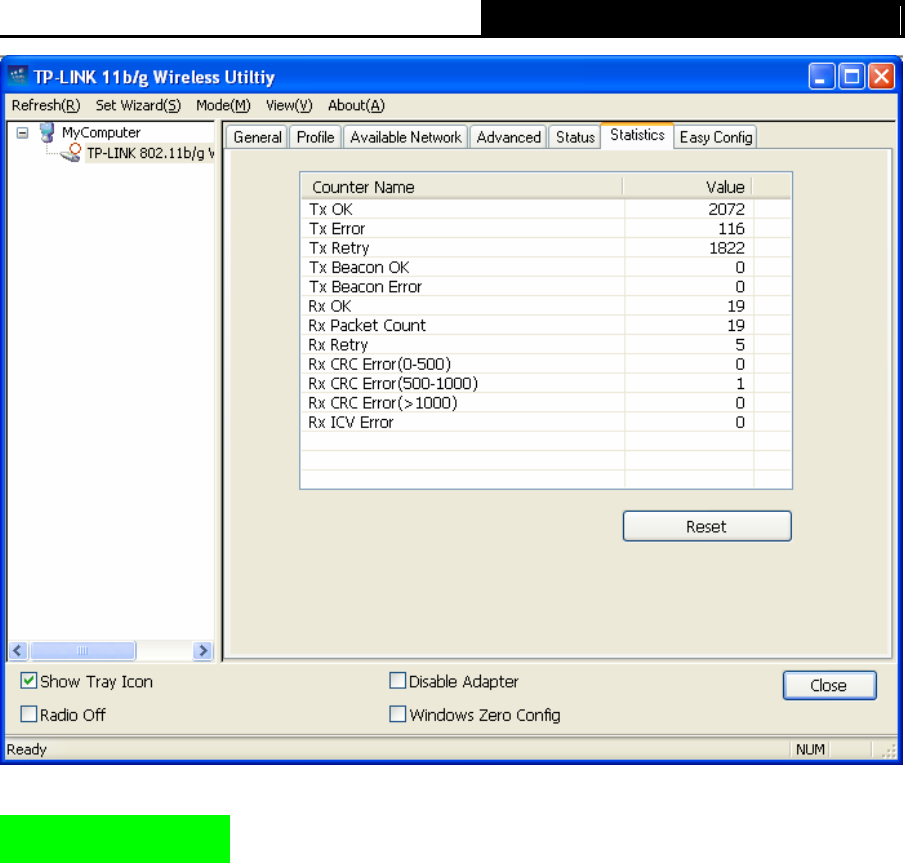This screenshot has width=905, height=863.
Task: Click the Ready status text
Action: coord(27,749)
